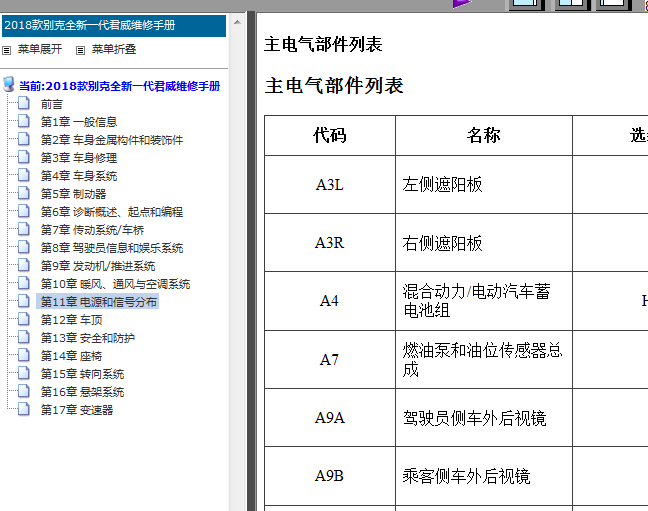The image size is (648, 511).
Task: Click the 乘客侧车外后视镜 cell
Action: (484, 476)
